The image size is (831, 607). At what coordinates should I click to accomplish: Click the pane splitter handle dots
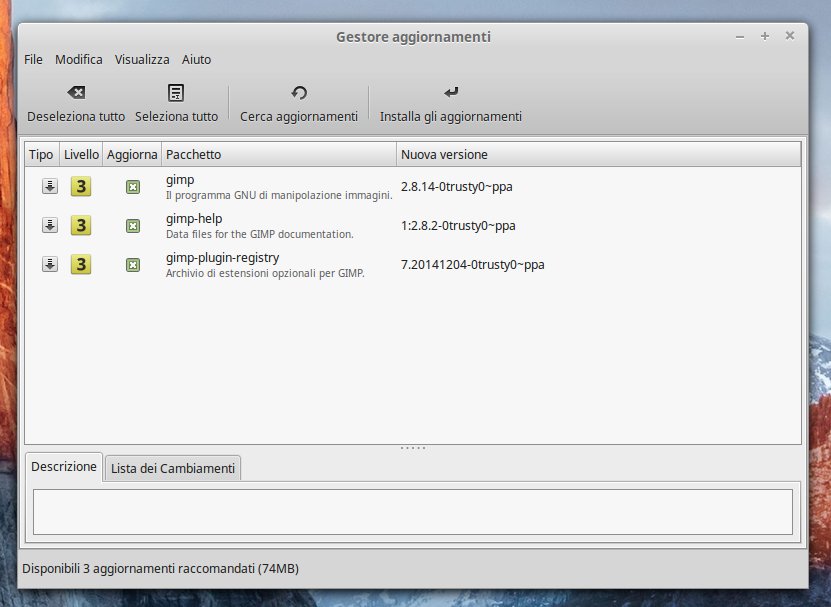pos(413,448)
